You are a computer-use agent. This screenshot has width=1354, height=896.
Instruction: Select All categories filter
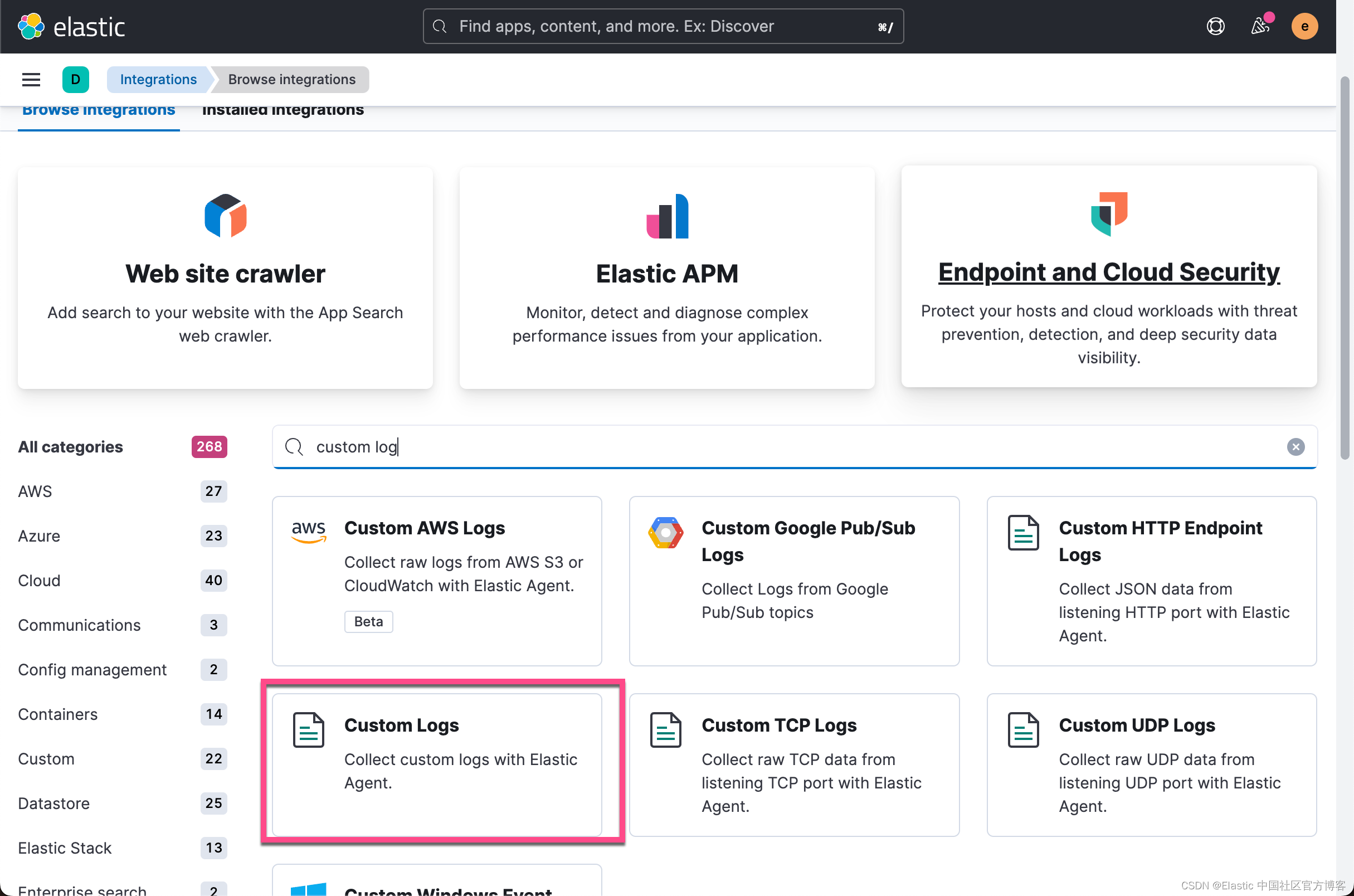click(x=122, y=447)
